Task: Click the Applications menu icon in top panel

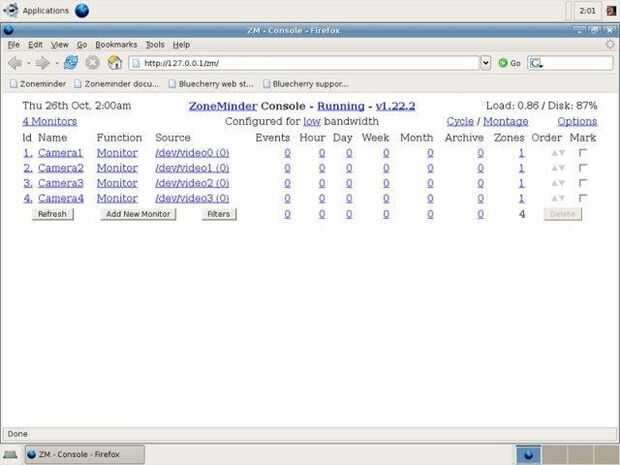Action: click(x=11, y=10)
